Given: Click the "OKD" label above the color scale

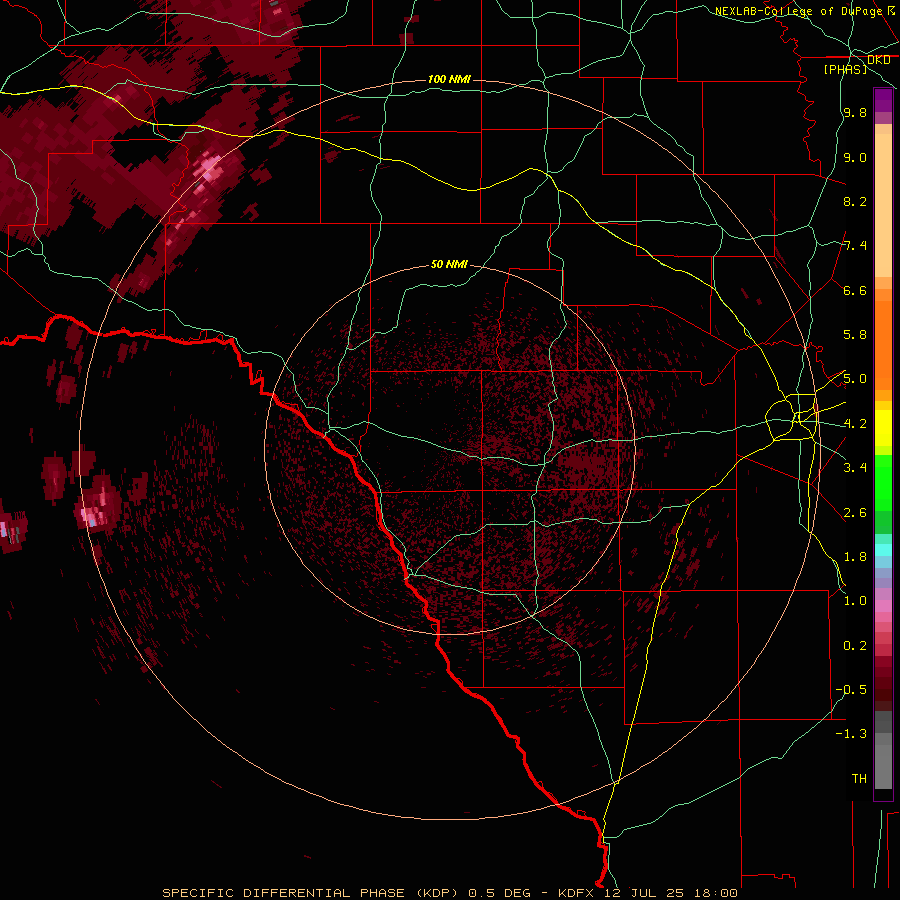Looking at the screenshot, I should point(878,60).
